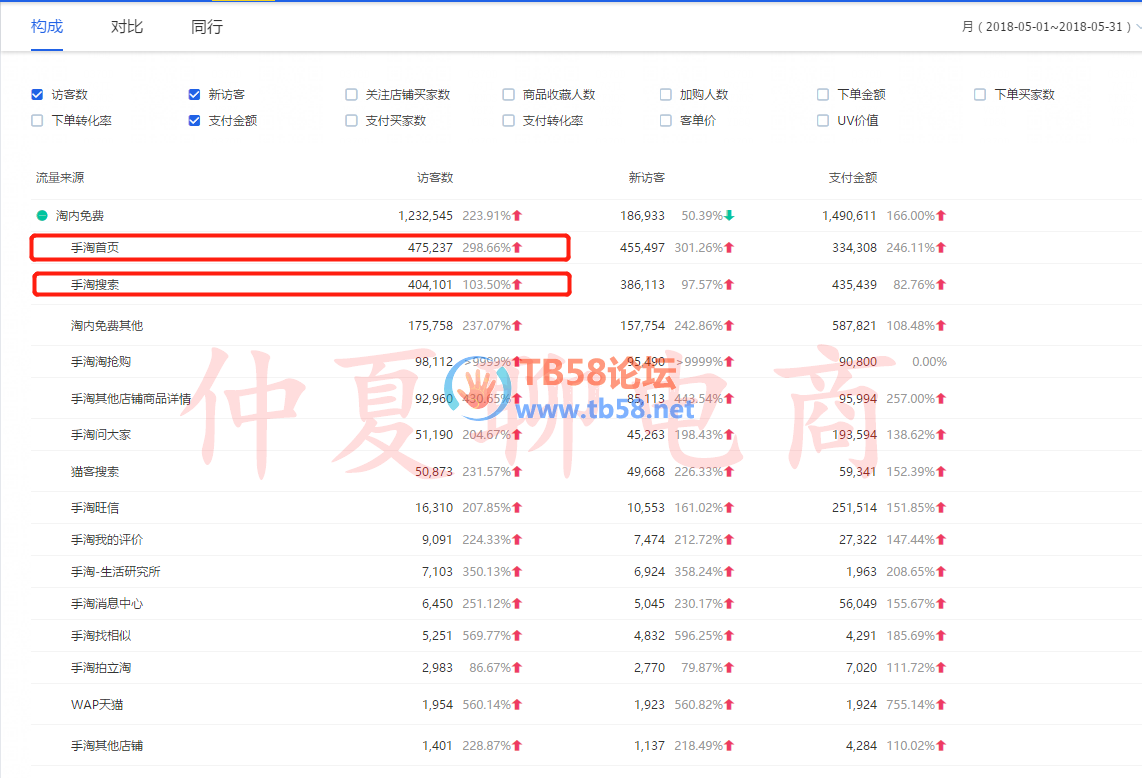Image resolution: width=1142 pixels, height=778 pixels.
Task: Collapse the 淘内免费 traffic source group
Action: point(42,215)
